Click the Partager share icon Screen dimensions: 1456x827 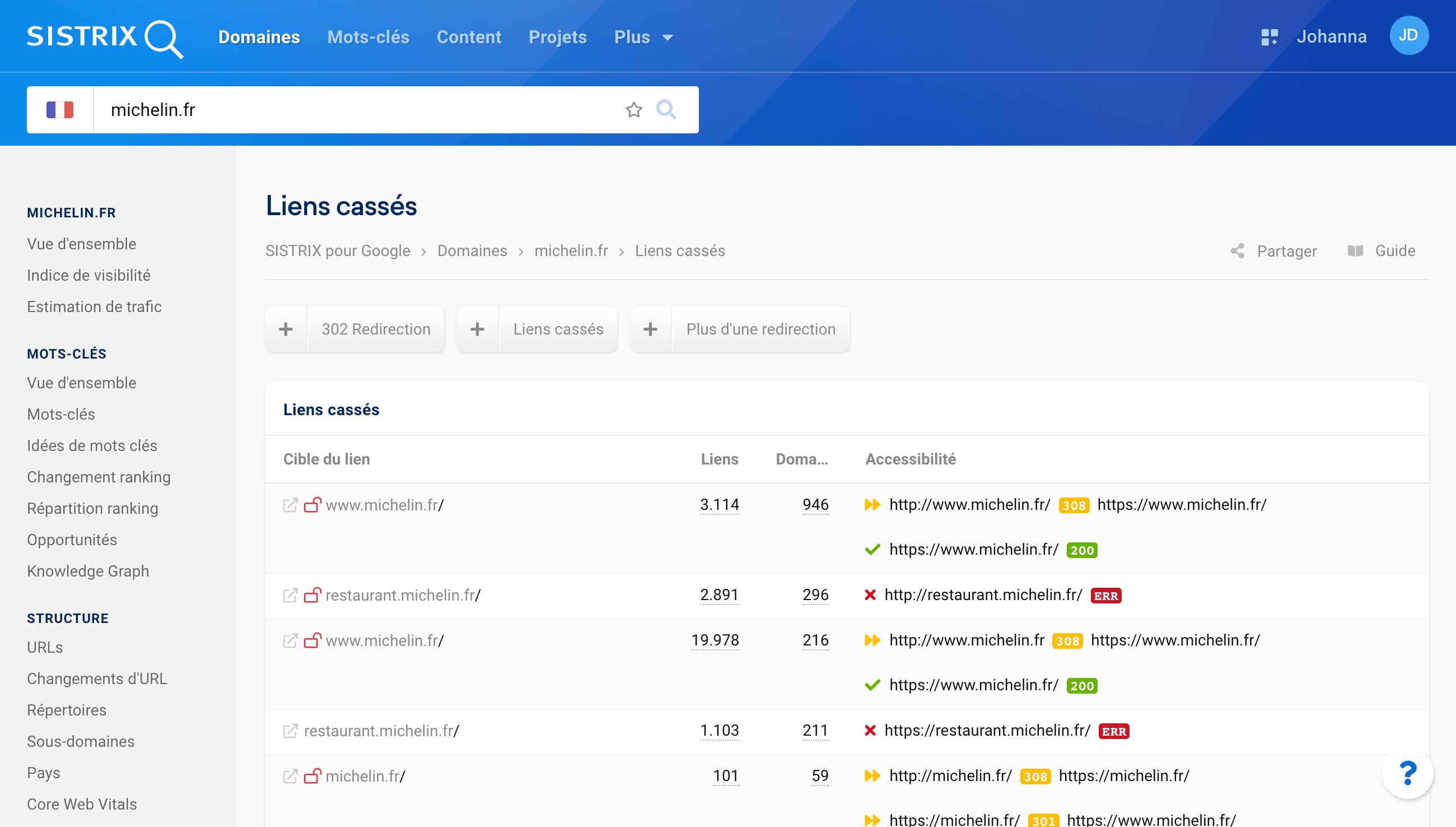tap(1238, 251)
